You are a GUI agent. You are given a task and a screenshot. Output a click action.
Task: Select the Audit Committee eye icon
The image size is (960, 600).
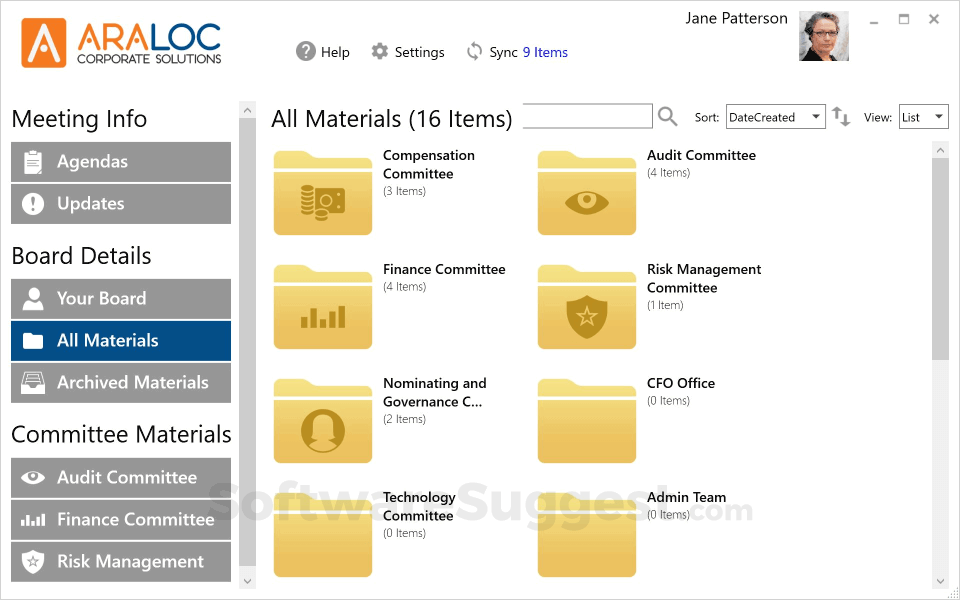click(31, 477)
